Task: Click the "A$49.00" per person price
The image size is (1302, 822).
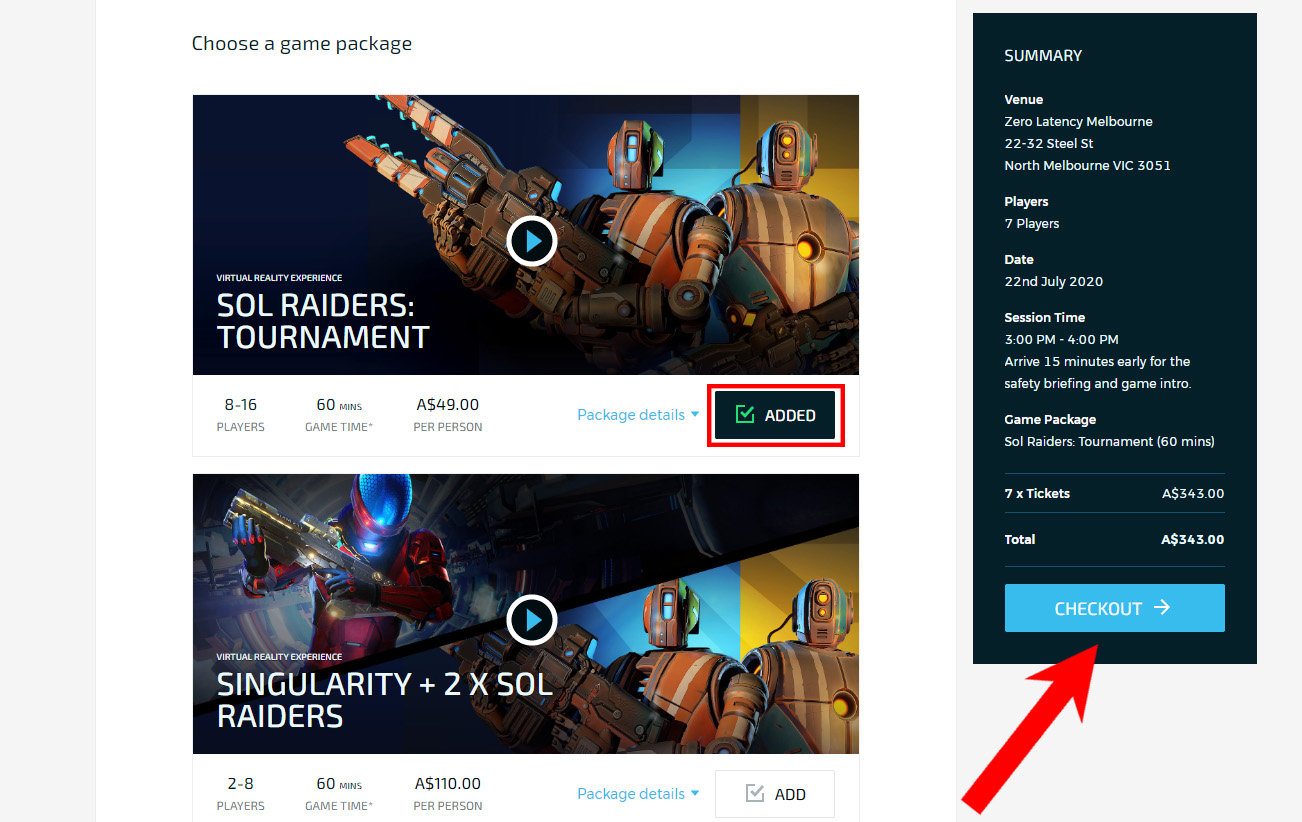Action: [x=448, y=405]
